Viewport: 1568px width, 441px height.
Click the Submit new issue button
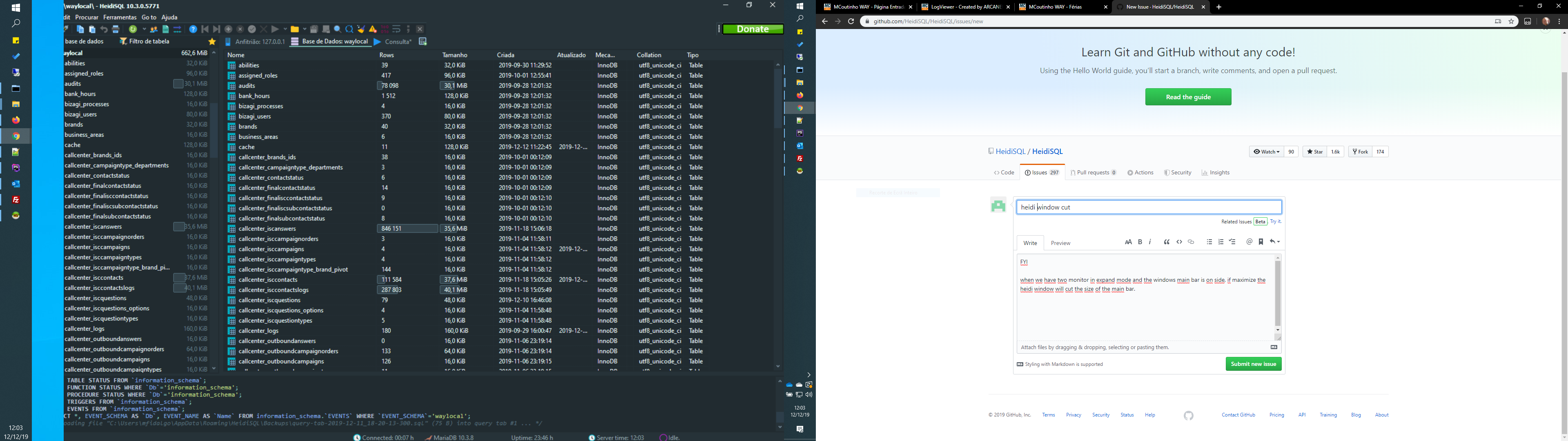coord(1253,364)
